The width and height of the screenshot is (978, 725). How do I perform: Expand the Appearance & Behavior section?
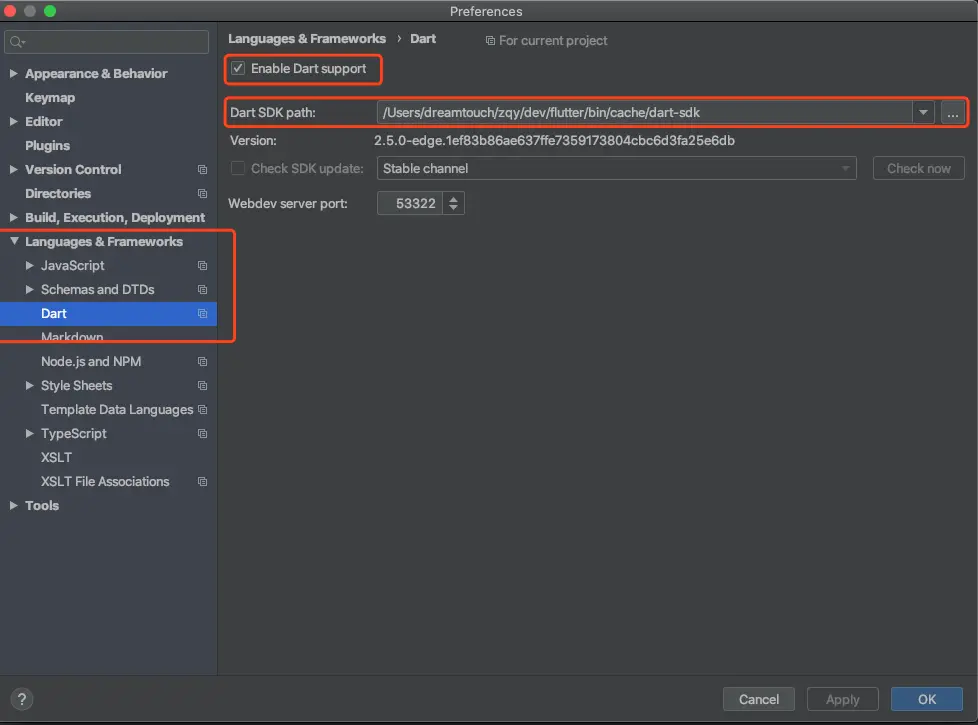(x=13, y=74)
